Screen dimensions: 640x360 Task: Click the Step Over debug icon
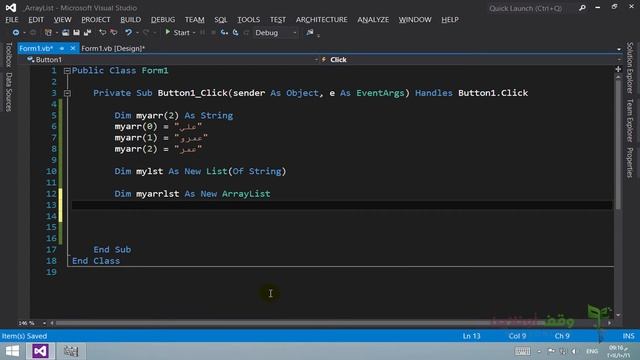click(x=236, y=33)
